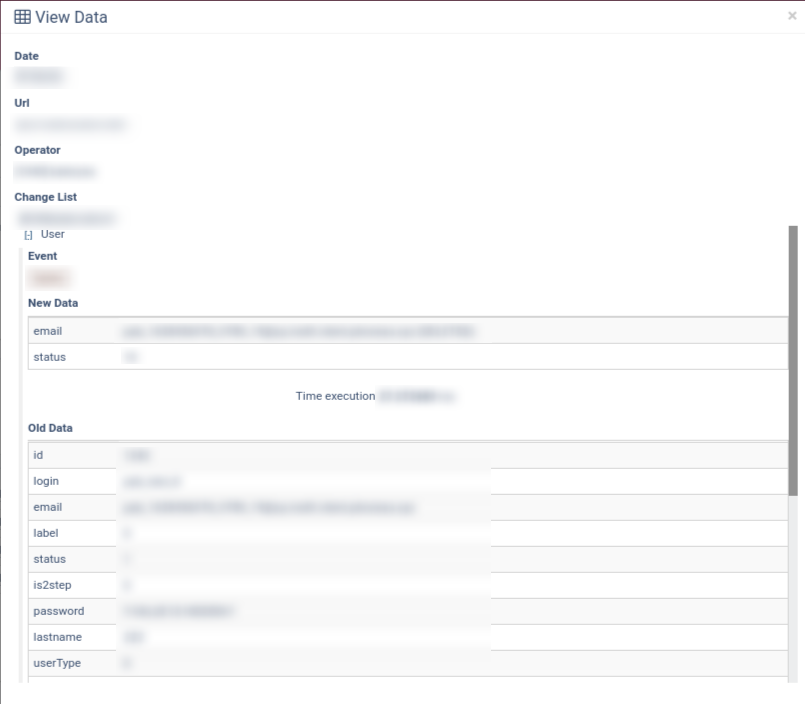Click the blurred value under Url
Screen dimensions: 805x704
(71, 125)
